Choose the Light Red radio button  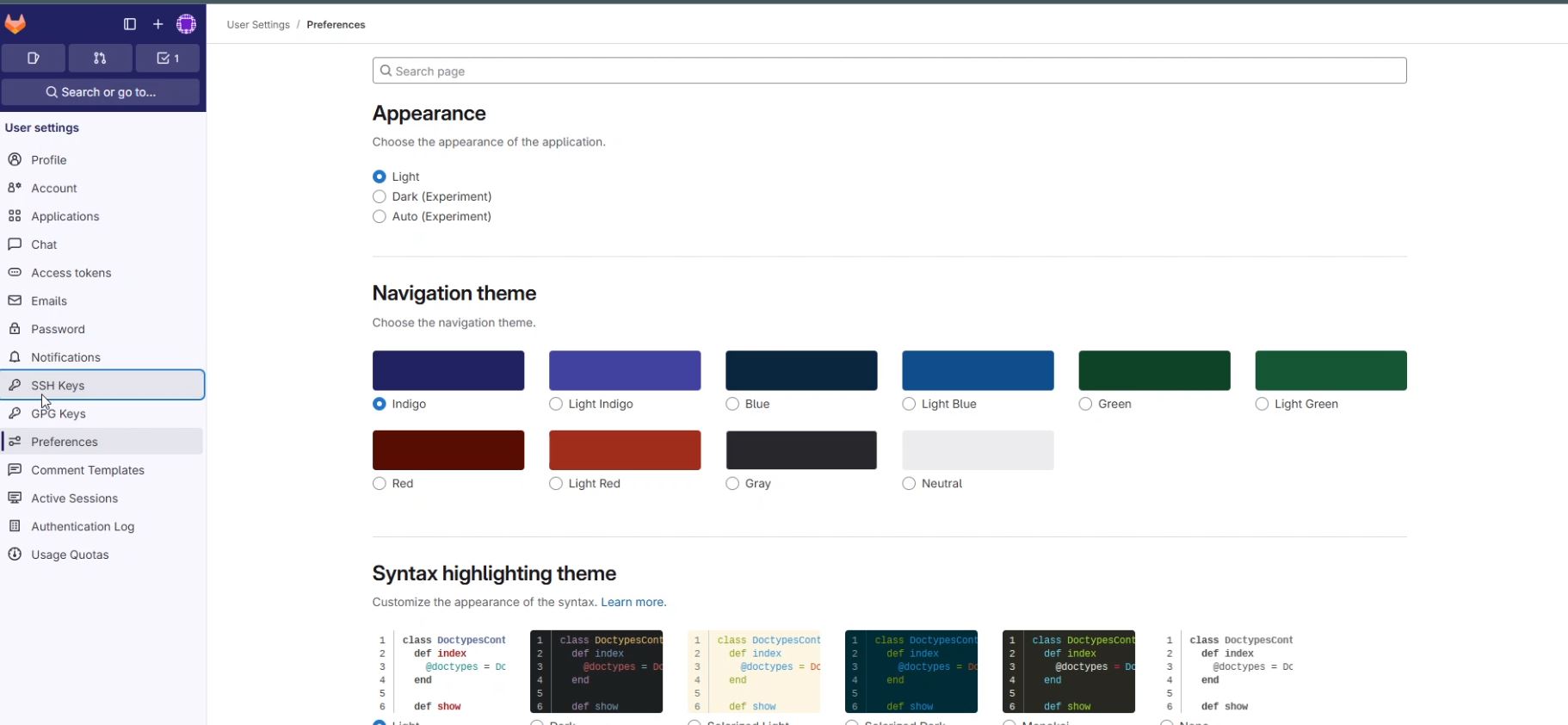click(x=556, y=483)
